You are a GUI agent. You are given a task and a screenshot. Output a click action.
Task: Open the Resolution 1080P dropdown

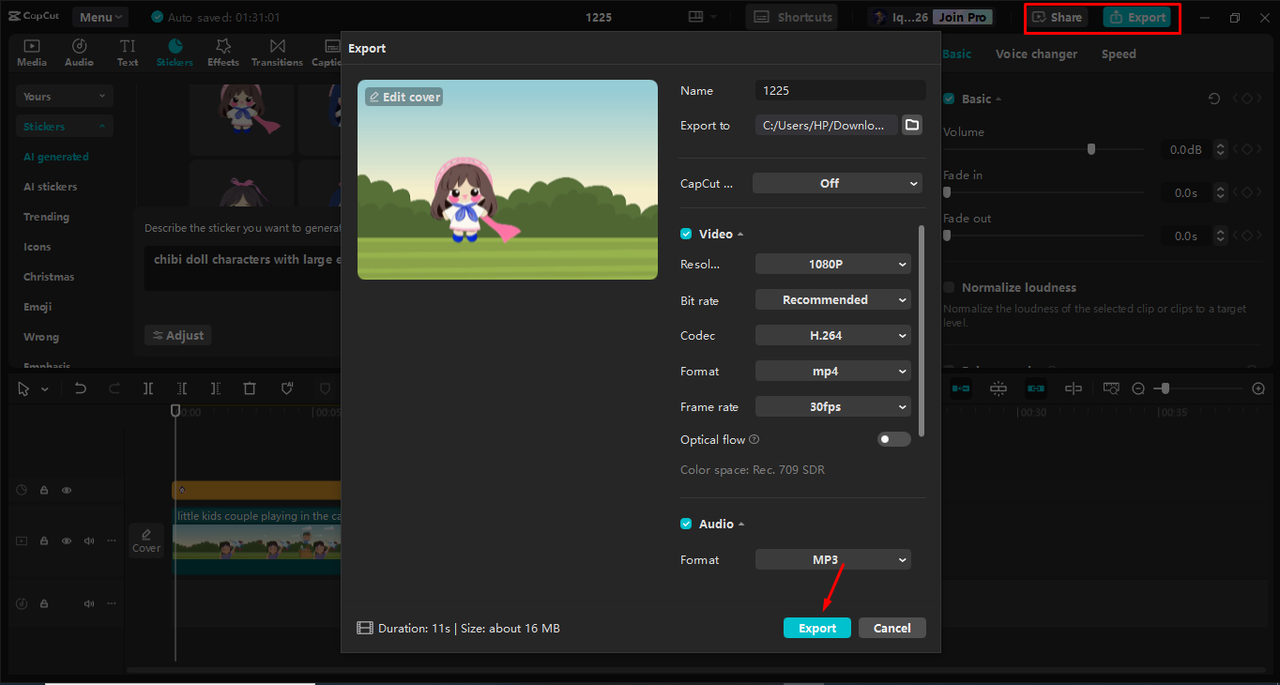pos(833,264)
